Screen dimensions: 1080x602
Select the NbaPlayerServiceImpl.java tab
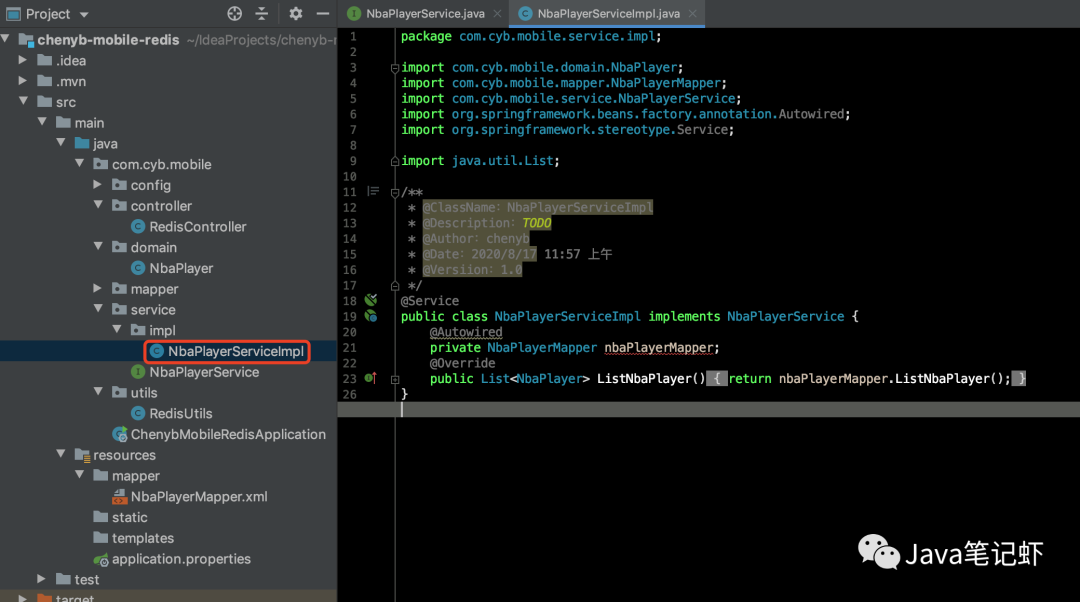click(607, 14)
